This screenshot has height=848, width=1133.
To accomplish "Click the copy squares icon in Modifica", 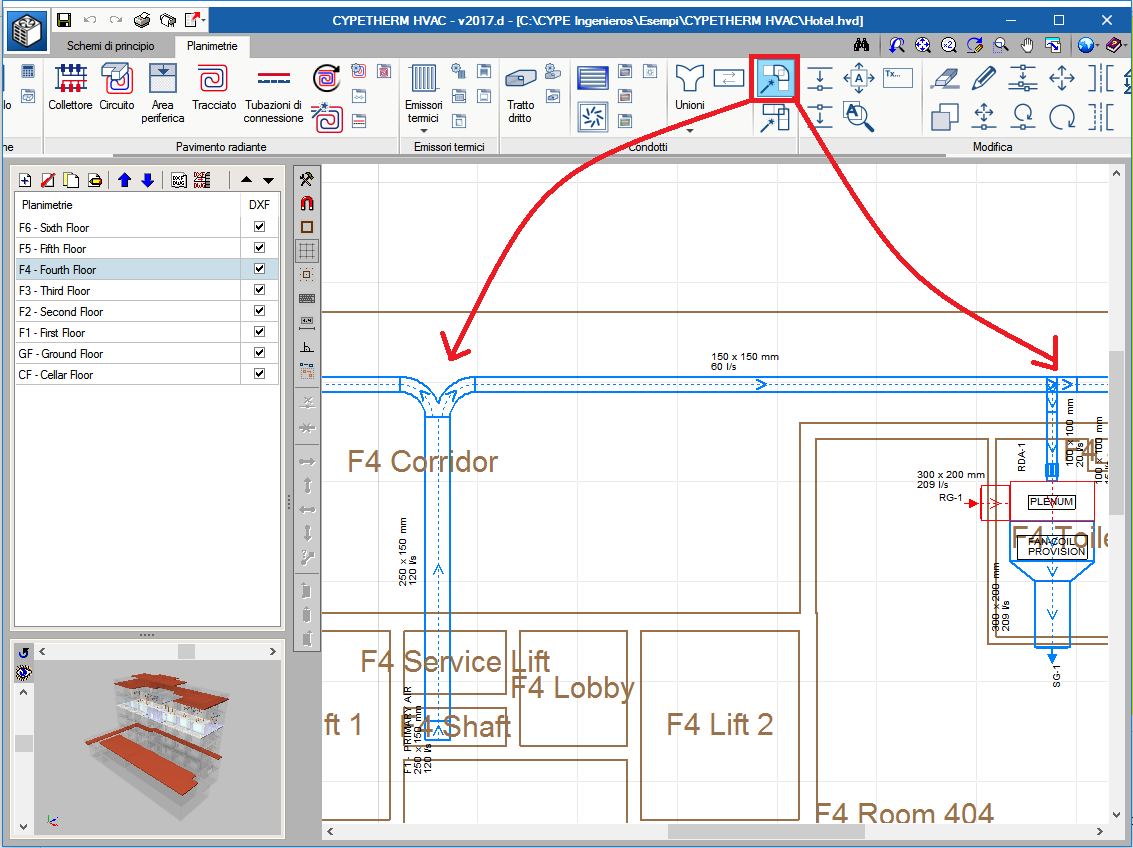I will tap(944, 117).
